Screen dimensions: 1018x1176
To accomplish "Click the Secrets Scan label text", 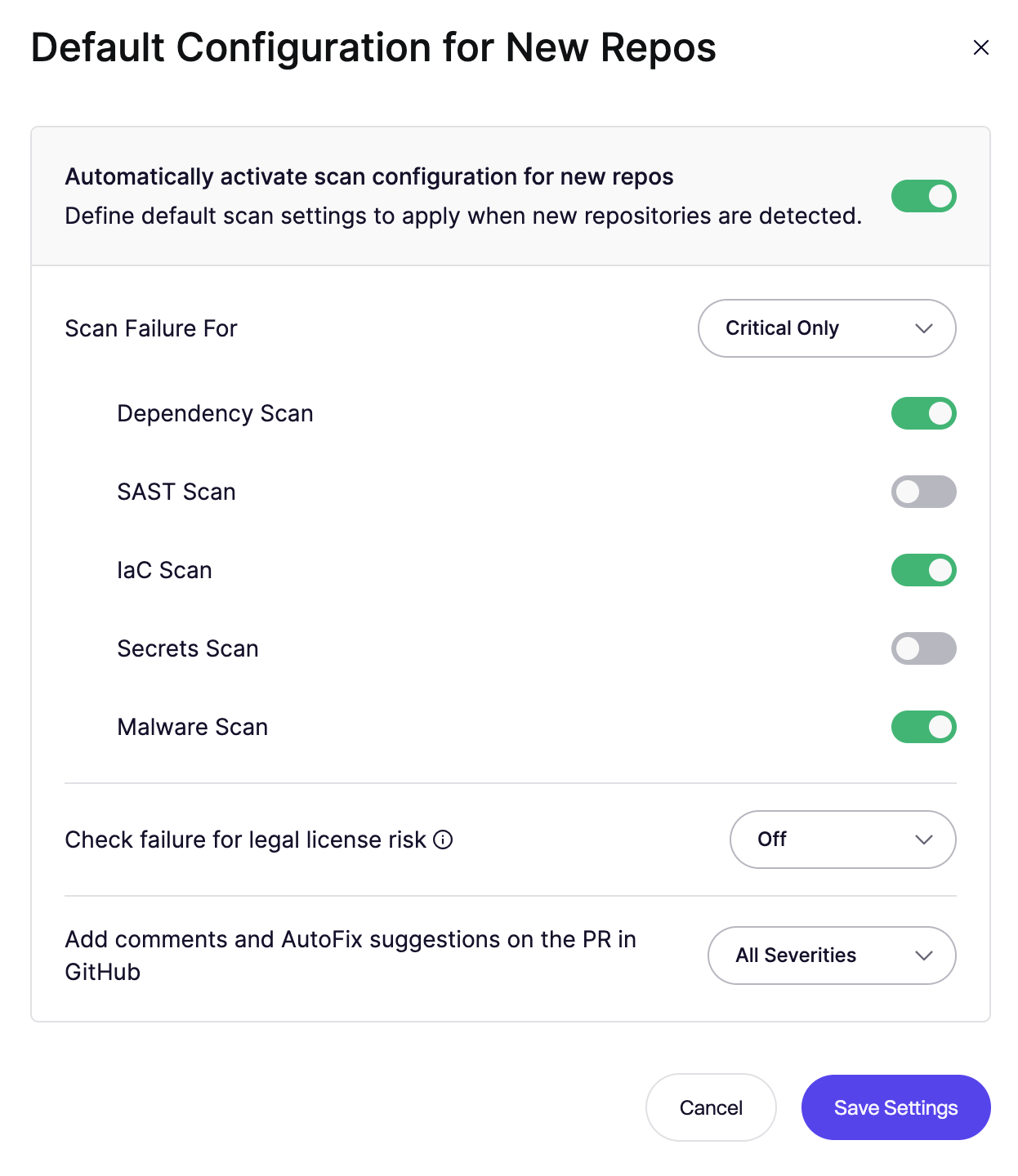I will coord(188,648).
